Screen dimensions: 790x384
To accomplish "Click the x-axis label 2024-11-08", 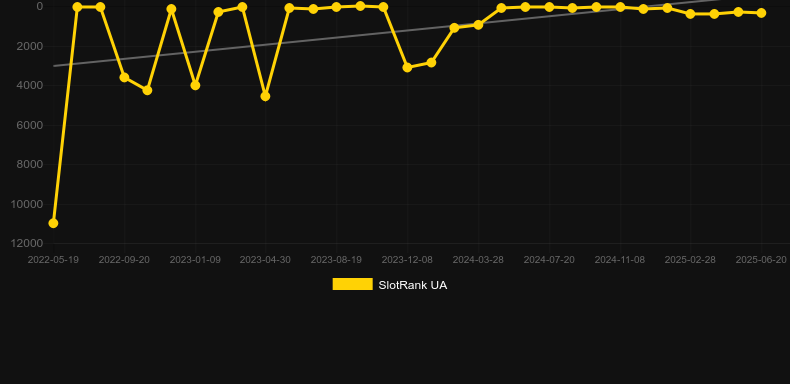I will (x=620, y=260).
